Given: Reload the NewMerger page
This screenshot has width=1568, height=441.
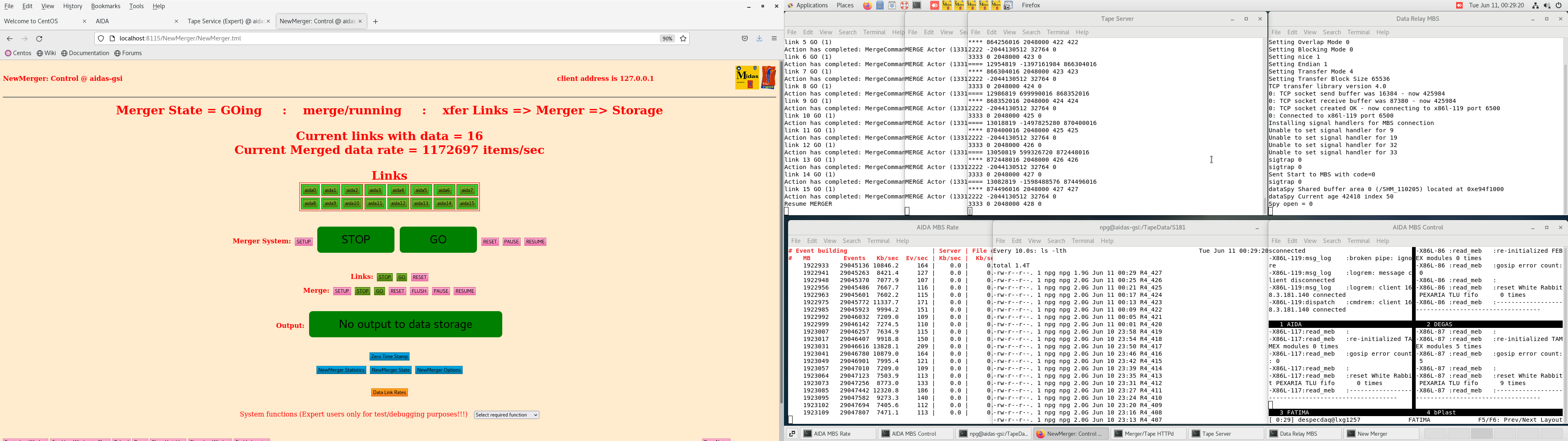Looking at the screenshot, I should (40, 38).
